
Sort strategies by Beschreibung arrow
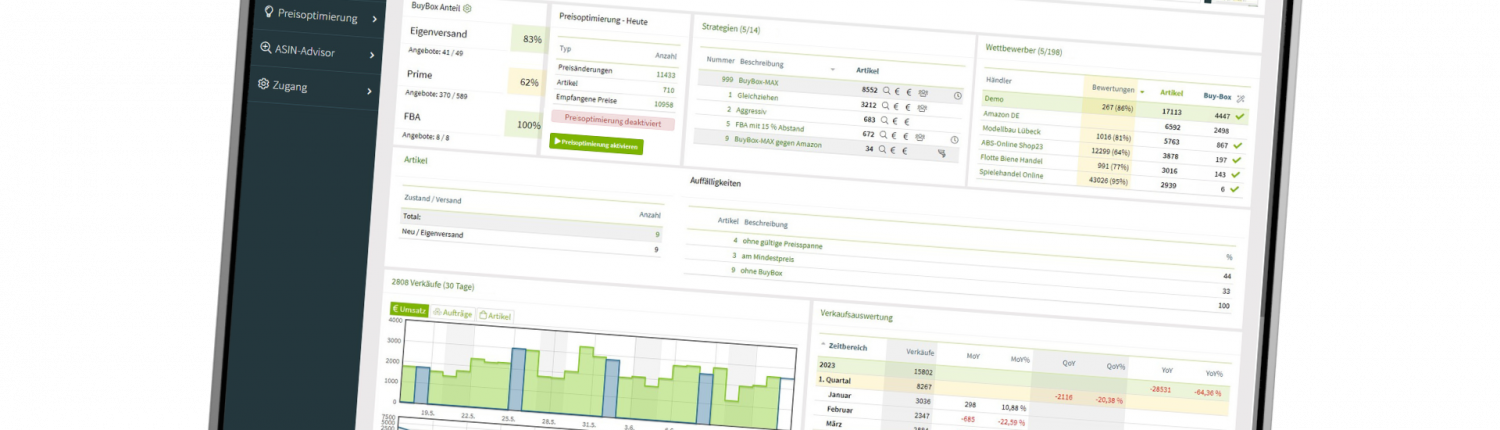click(x=833, y=70)
